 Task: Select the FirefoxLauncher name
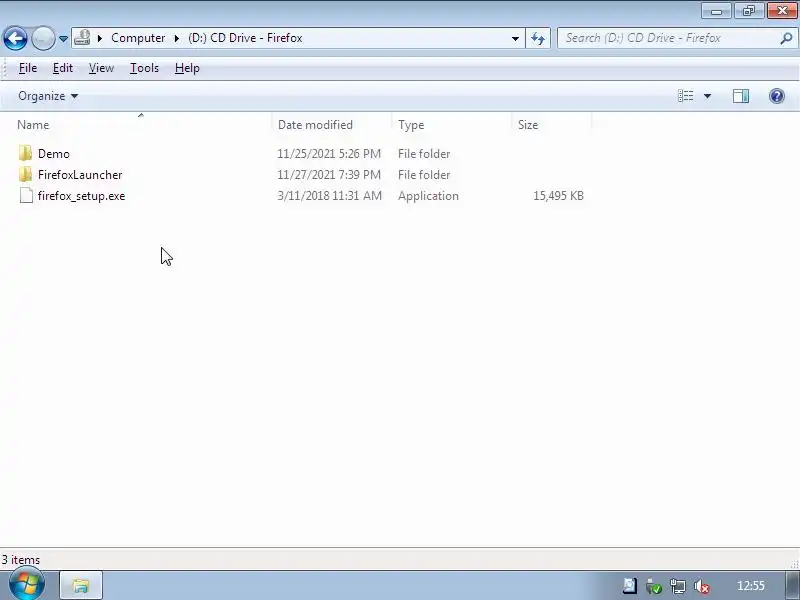[80, 174]
